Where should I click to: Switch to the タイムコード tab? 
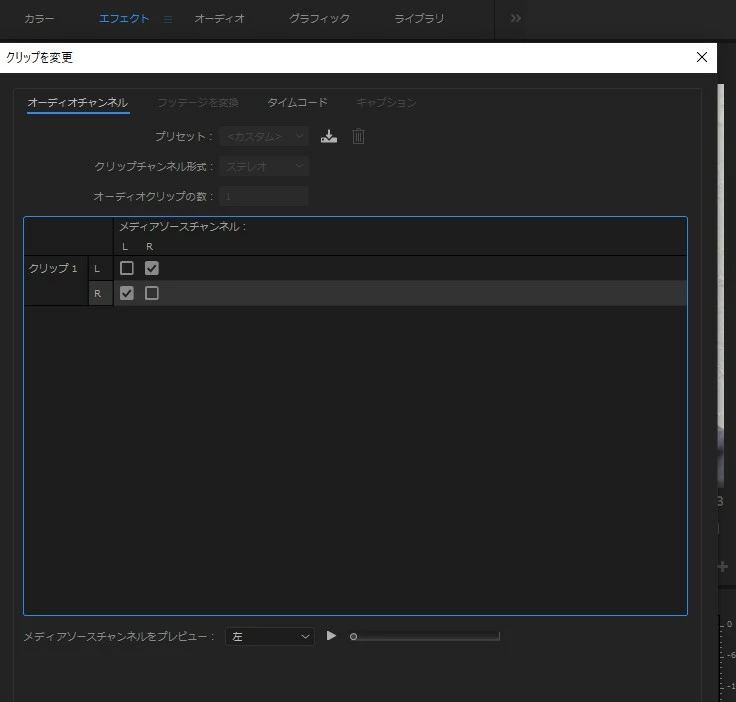click(x=297, y=102)
